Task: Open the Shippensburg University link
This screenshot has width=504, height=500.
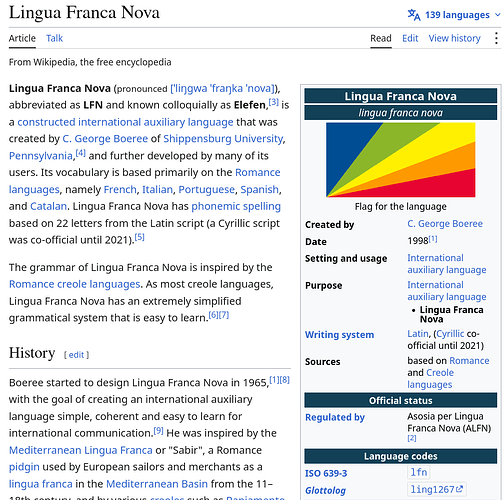Action: (223, 139)
